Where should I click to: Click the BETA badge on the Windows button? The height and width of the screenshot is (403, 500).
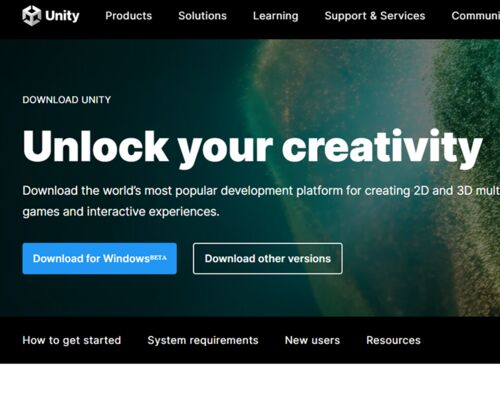pyautogui.click(x=158, y=257)
